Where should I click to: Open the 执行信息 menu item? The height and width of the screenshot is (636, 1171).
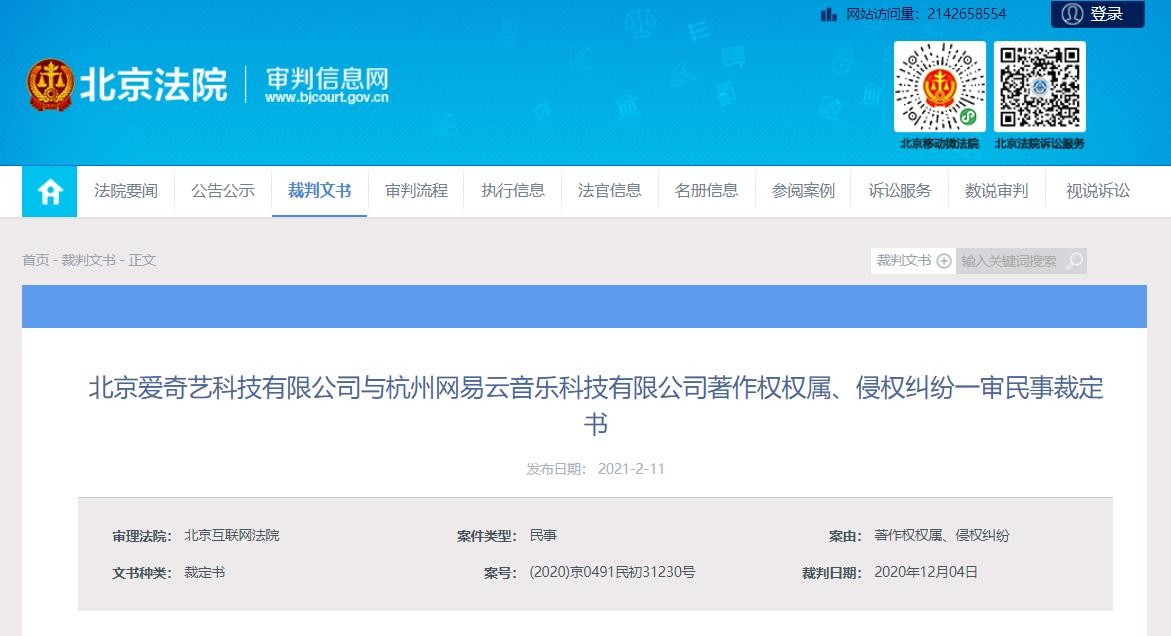pos(513,191)
